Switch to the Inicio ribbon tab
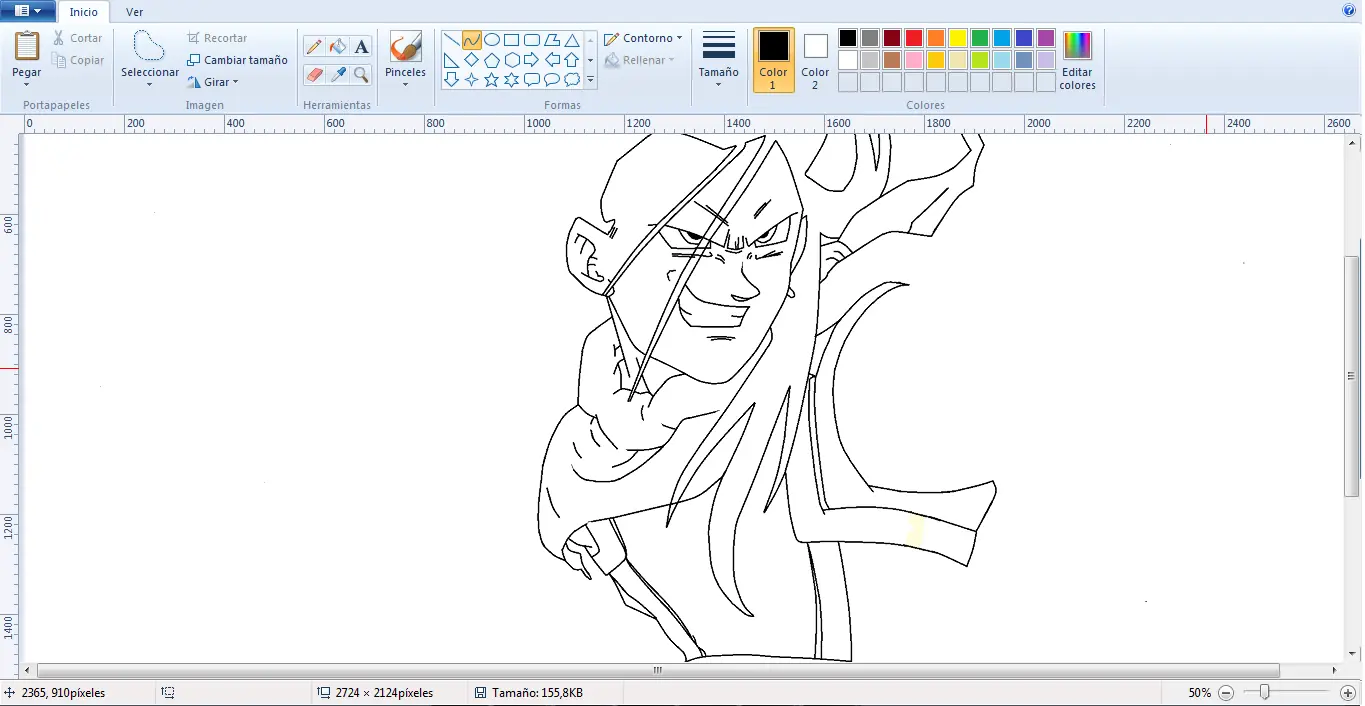Screen dimensions: 1365x706 [84, 12]
